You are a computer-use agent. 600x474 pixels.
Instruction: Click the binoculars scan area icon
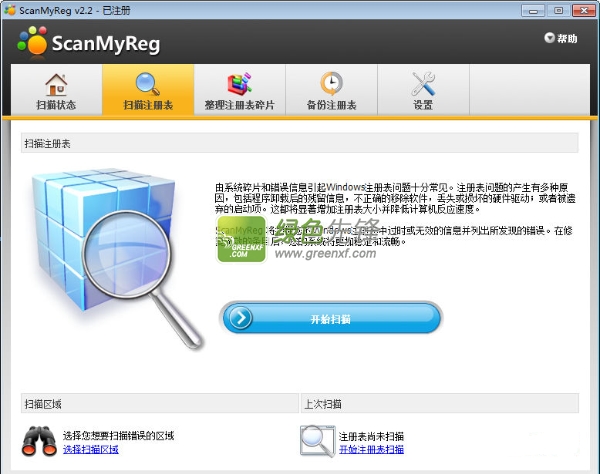(x=39, y=441)
